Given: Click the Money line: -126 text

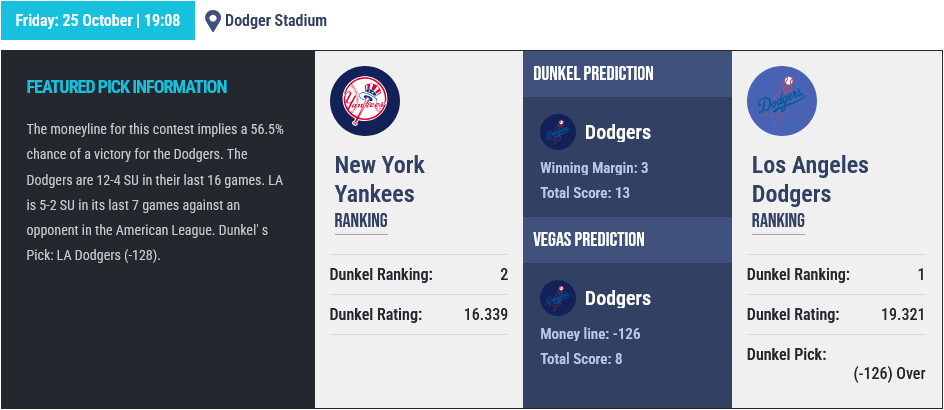Looking at the screenshot, I should coord(590,334).
